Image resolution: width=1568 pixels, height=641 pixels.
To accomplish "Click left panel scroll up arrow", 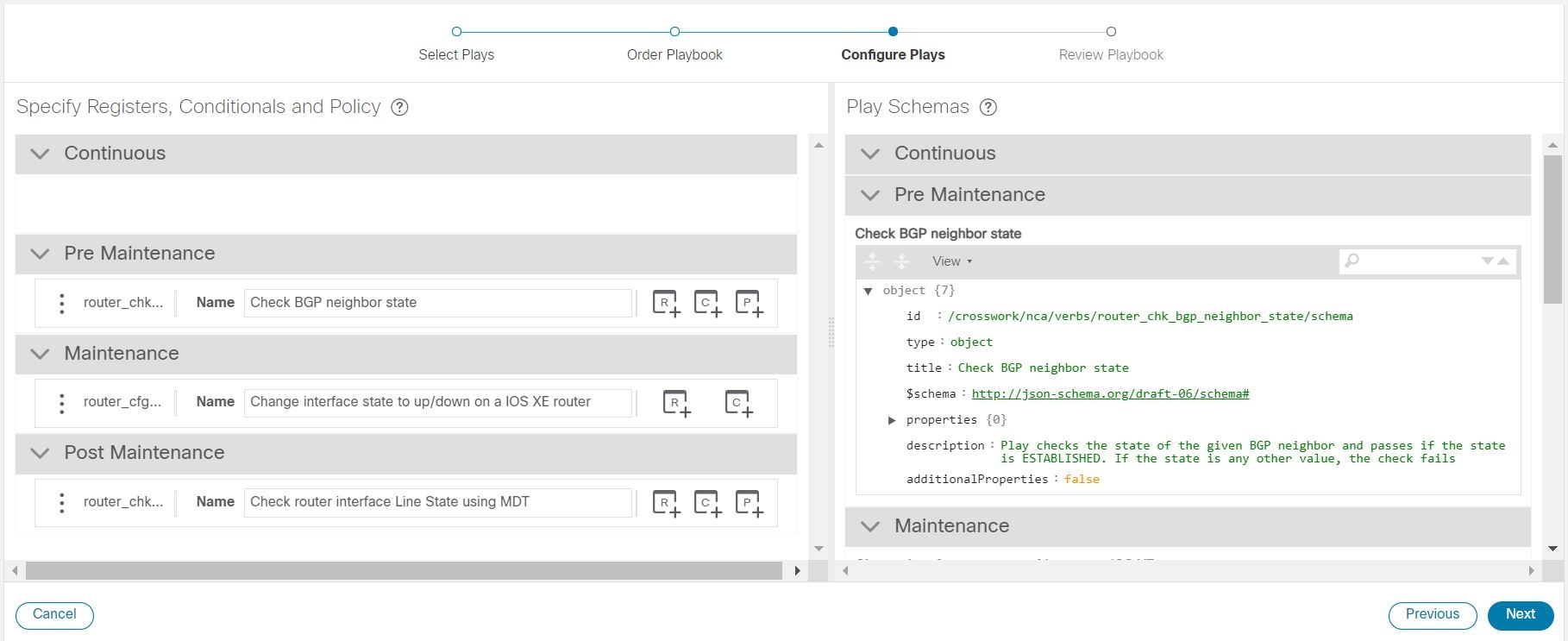I will (x=818, y=146).
